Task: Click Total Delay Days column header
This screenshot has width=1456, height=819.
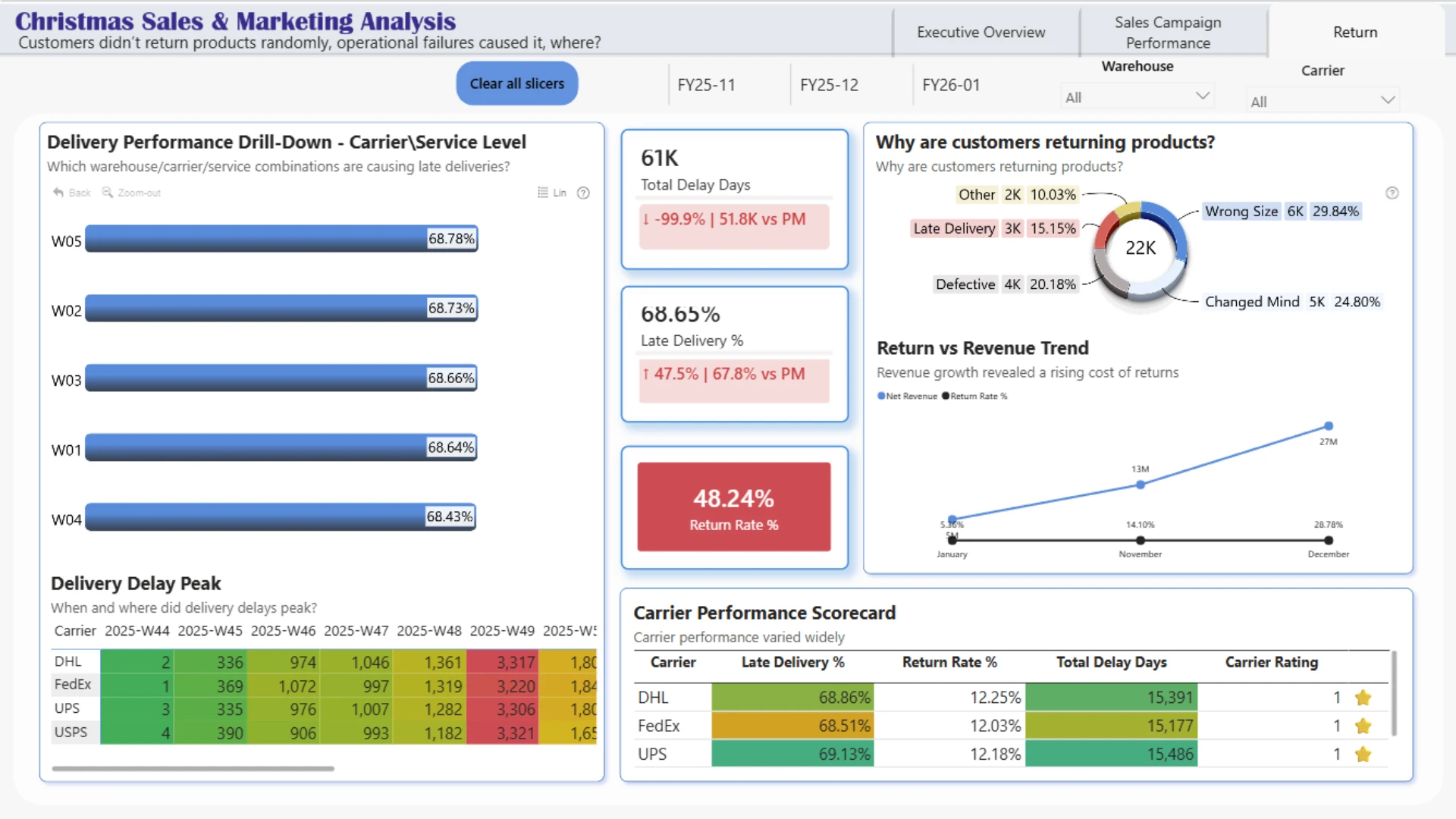Action: [x=1112, y=662]
